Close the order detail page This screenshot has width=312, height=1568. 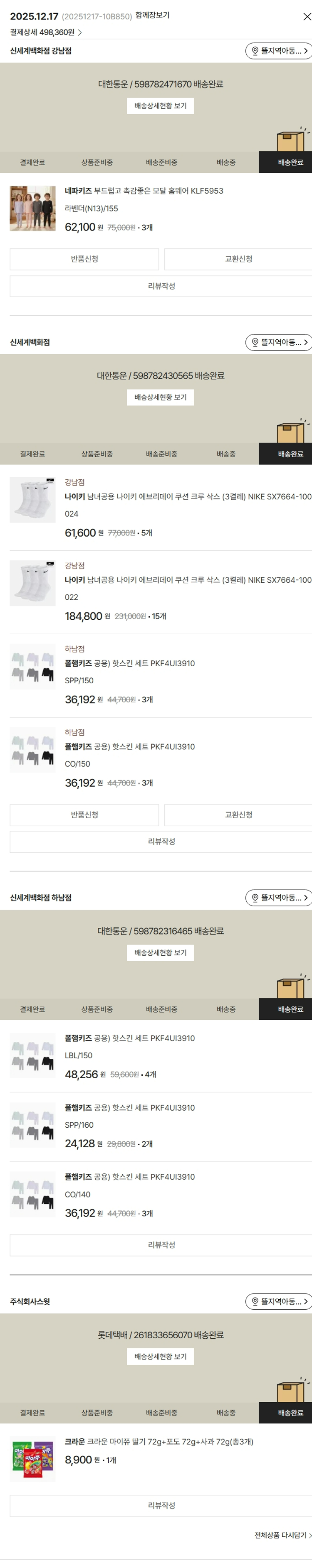(x=307, y=17)
